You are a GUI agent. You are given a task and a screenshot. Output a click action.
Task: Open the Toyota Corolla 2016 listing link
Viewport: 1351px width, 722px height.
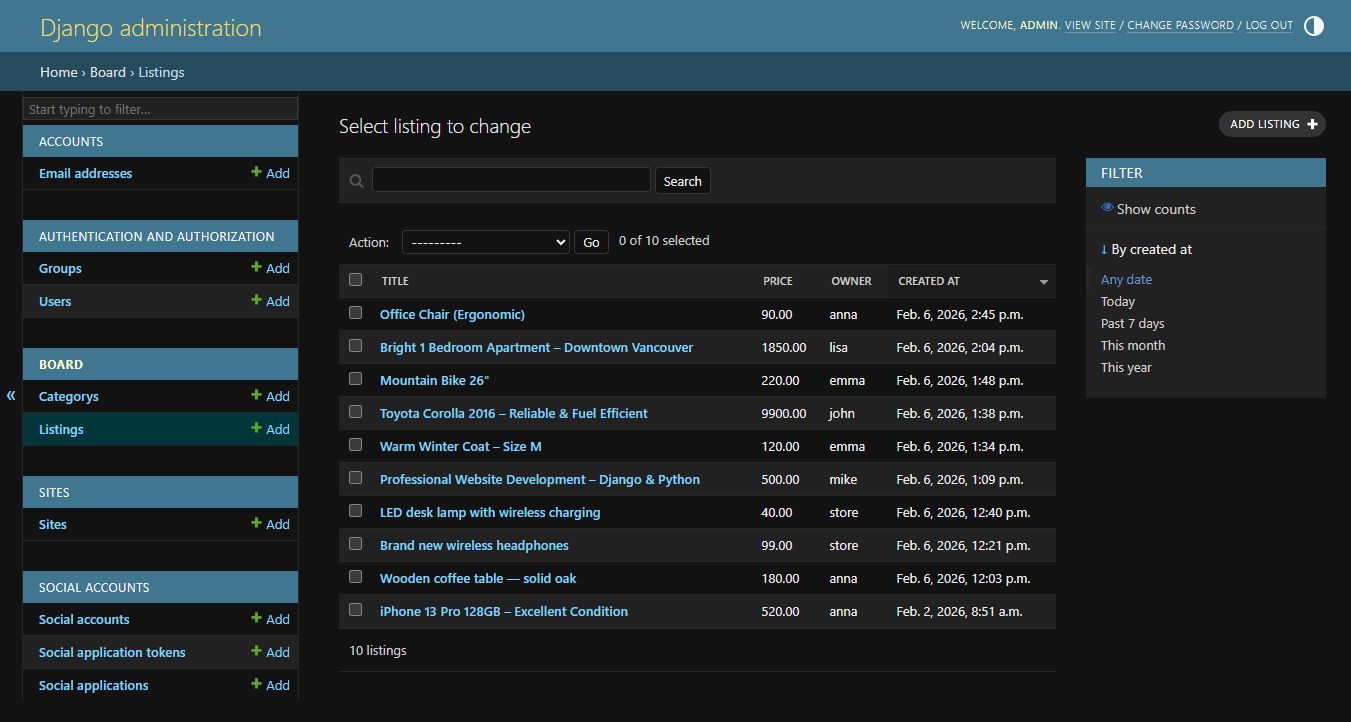click(x=513, y=413)
